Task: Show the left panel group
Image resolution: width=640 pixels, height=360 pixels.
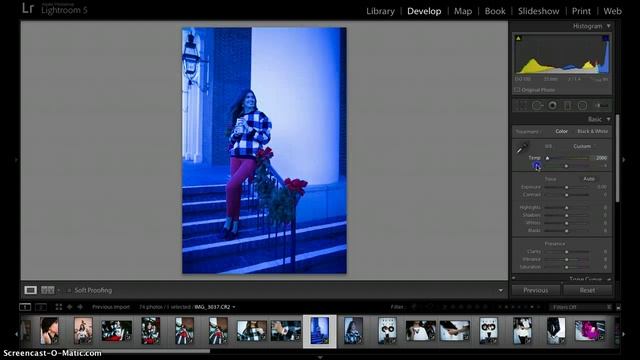Action: [16, 160]
